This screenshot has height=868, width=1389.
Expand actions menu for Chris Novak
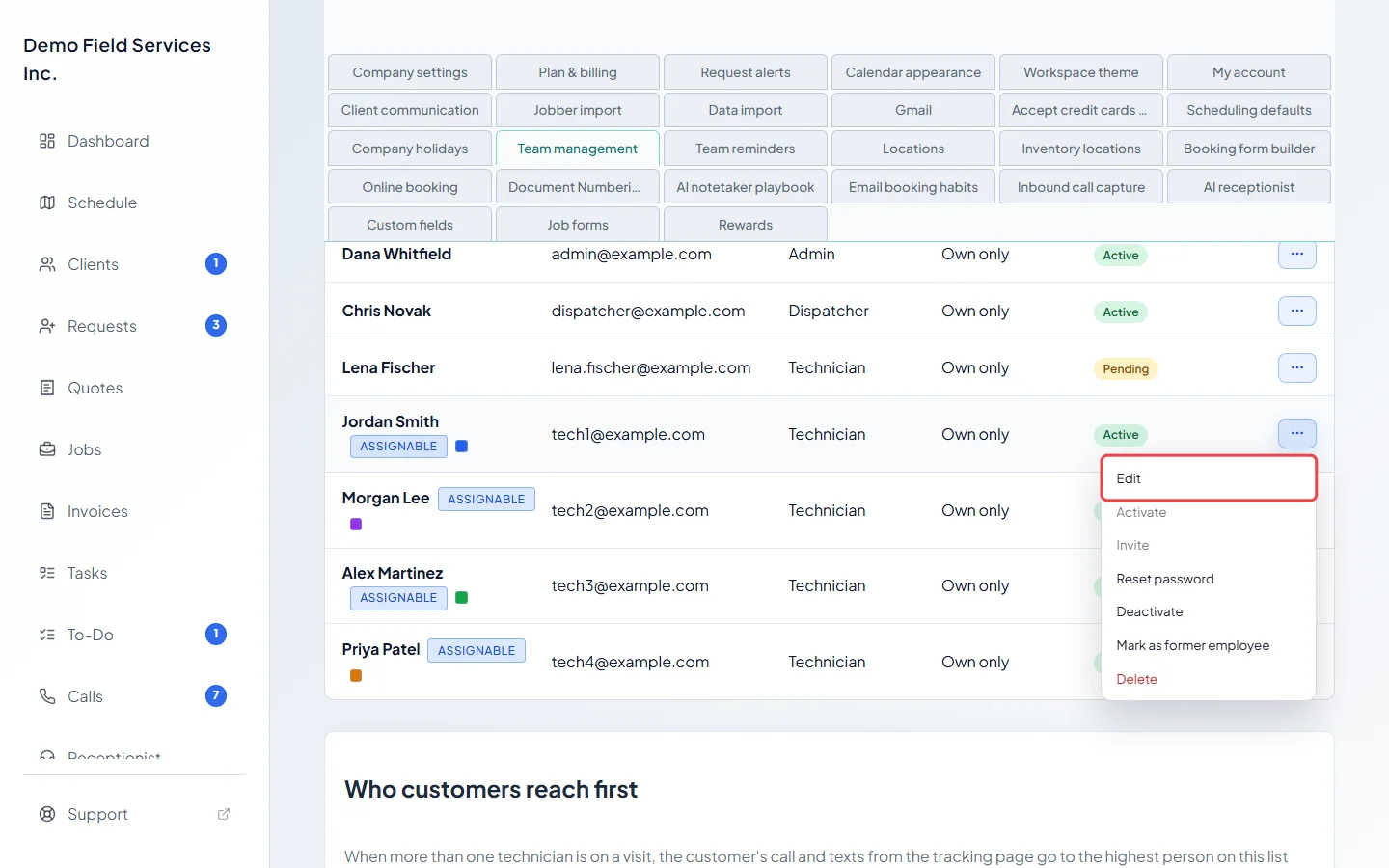1297,311
